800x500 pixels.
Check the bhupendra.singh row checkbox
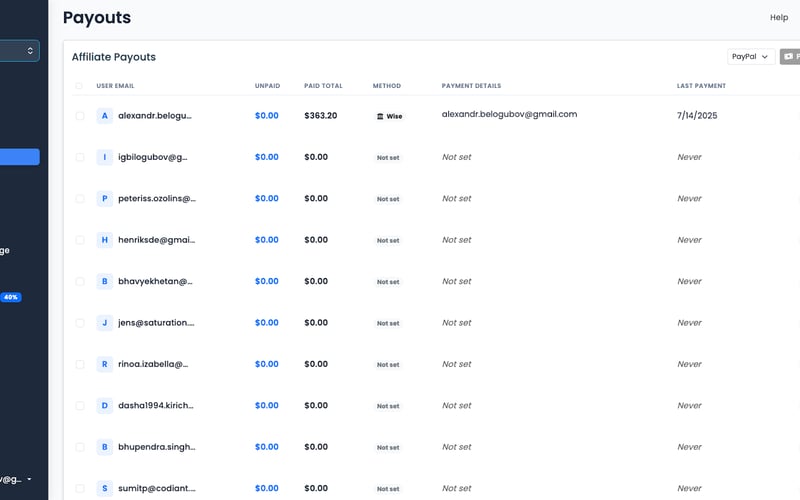[80, 447]
